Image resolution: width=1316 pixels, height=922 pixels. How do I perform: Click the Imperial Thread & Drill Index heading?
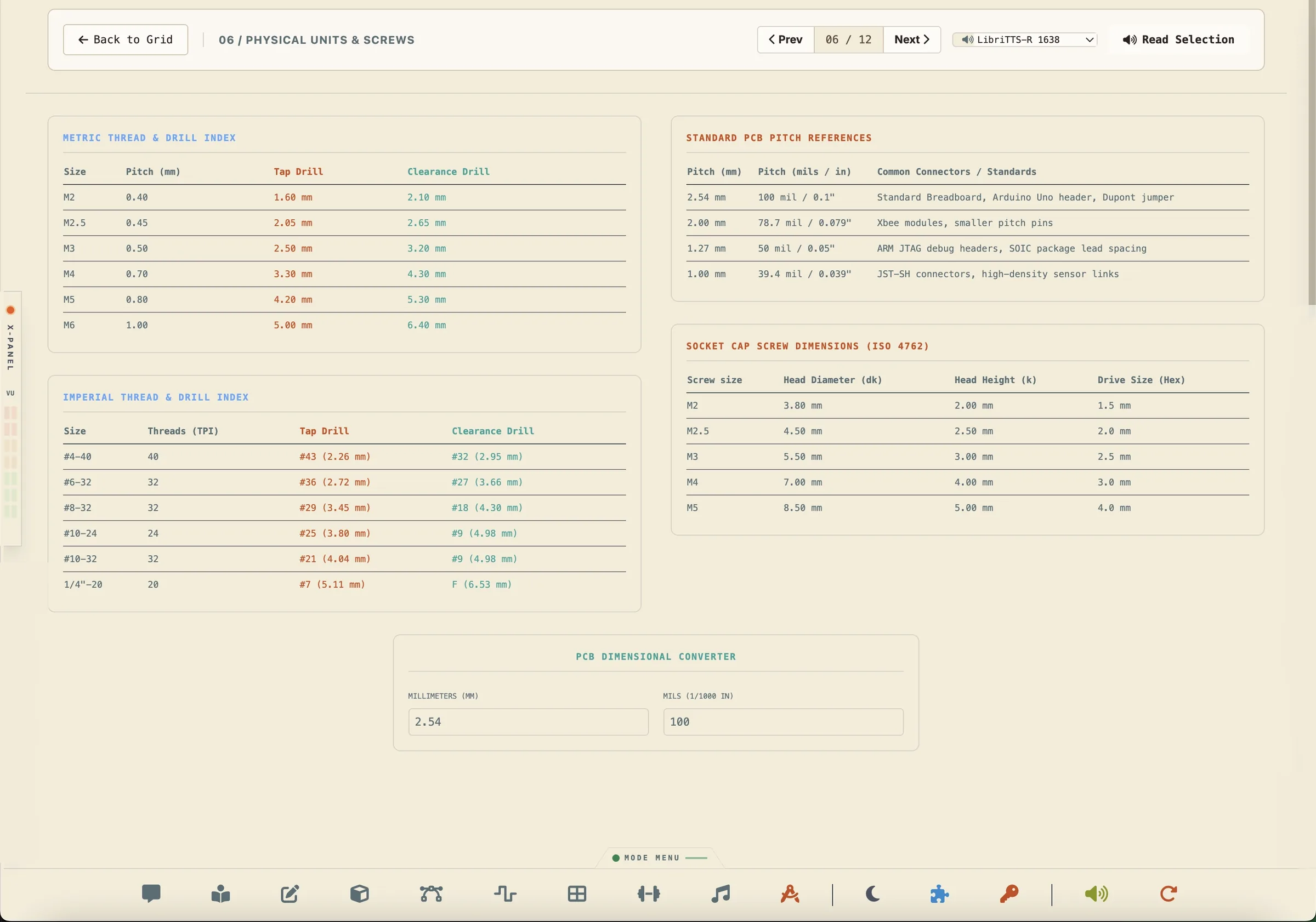156,397
